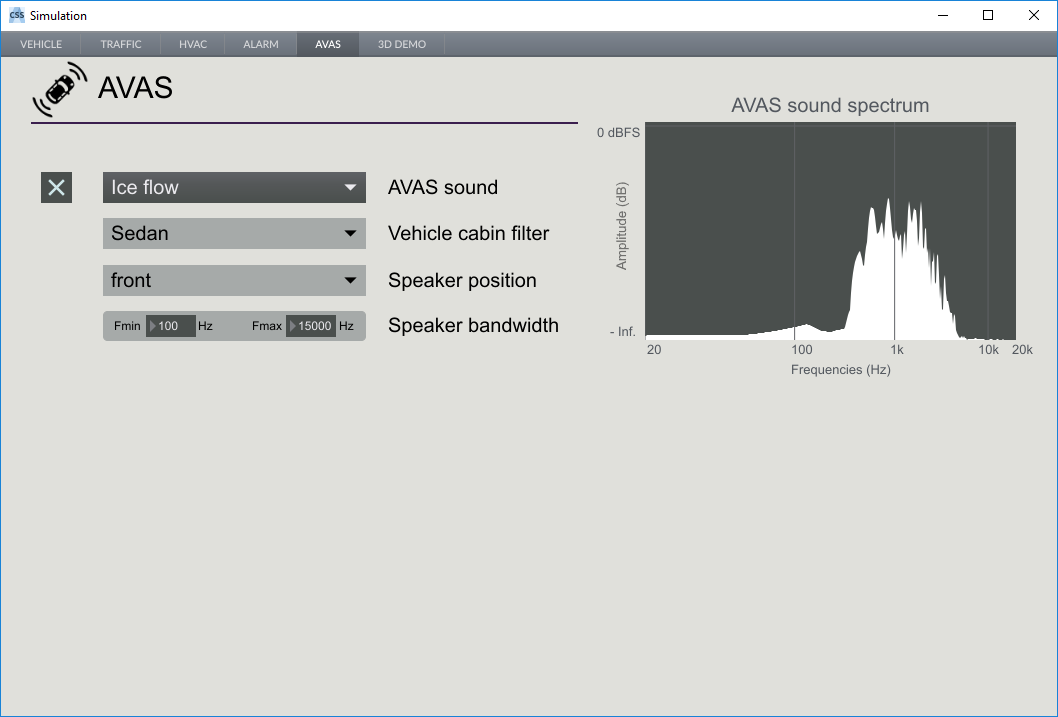Close the Simulation window
Viewport: 1058px width, 717px height.
click(1034, 15)
